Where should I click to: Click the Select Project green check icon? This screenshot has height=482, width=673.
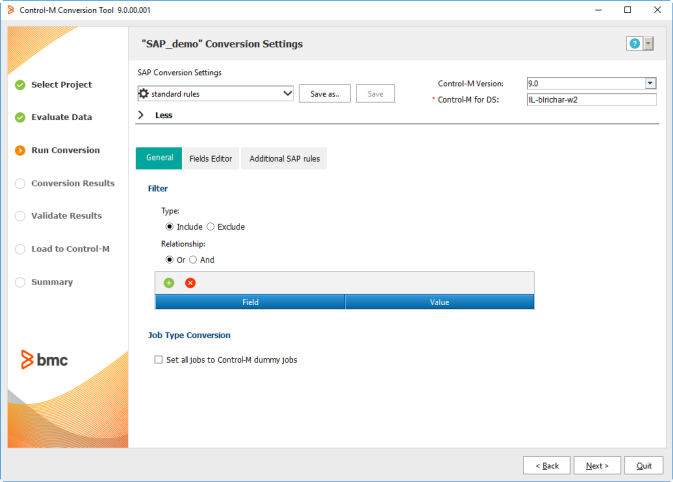pyautogui.click(x=20, y=85)
